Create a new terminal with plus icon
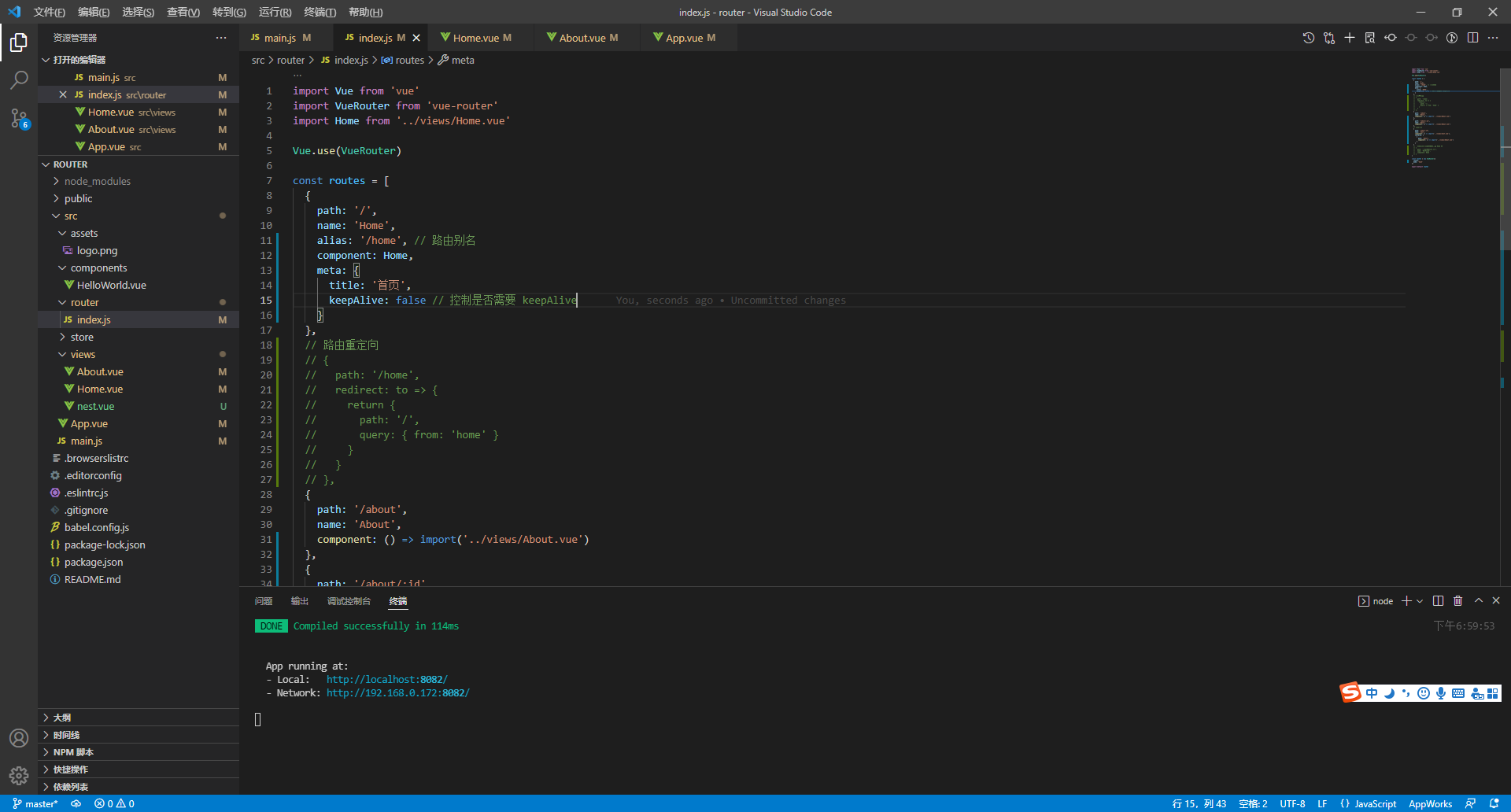 (x=1406, y=601)
